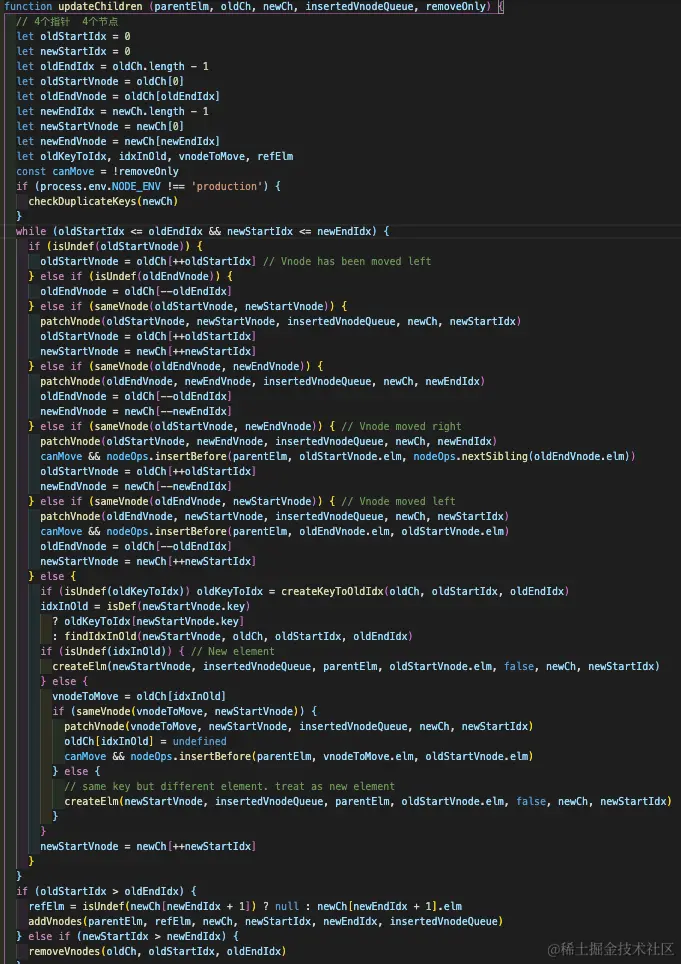Viewport: 681px width, 964px height.
Task: Click '} else if (newStartIdx > newEndIdx) {'
Action: [127, 936]
